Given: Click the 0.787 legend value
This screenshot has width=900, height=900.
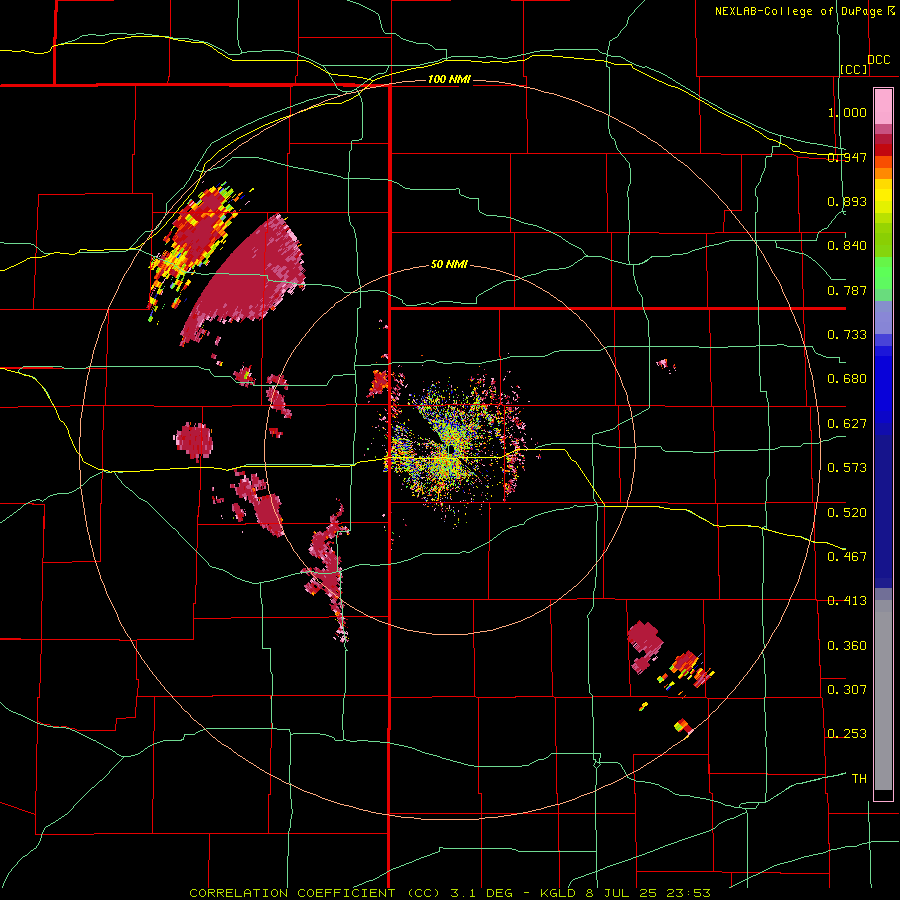Looking at the screenshot, I should point(847,290).
